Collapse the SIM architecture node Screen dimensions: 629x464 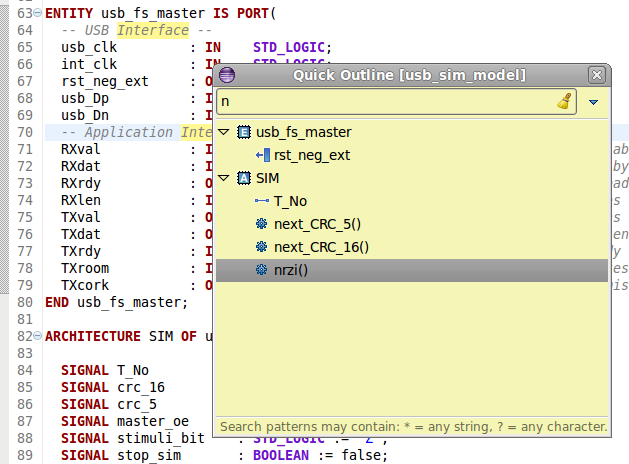point(224,178)
